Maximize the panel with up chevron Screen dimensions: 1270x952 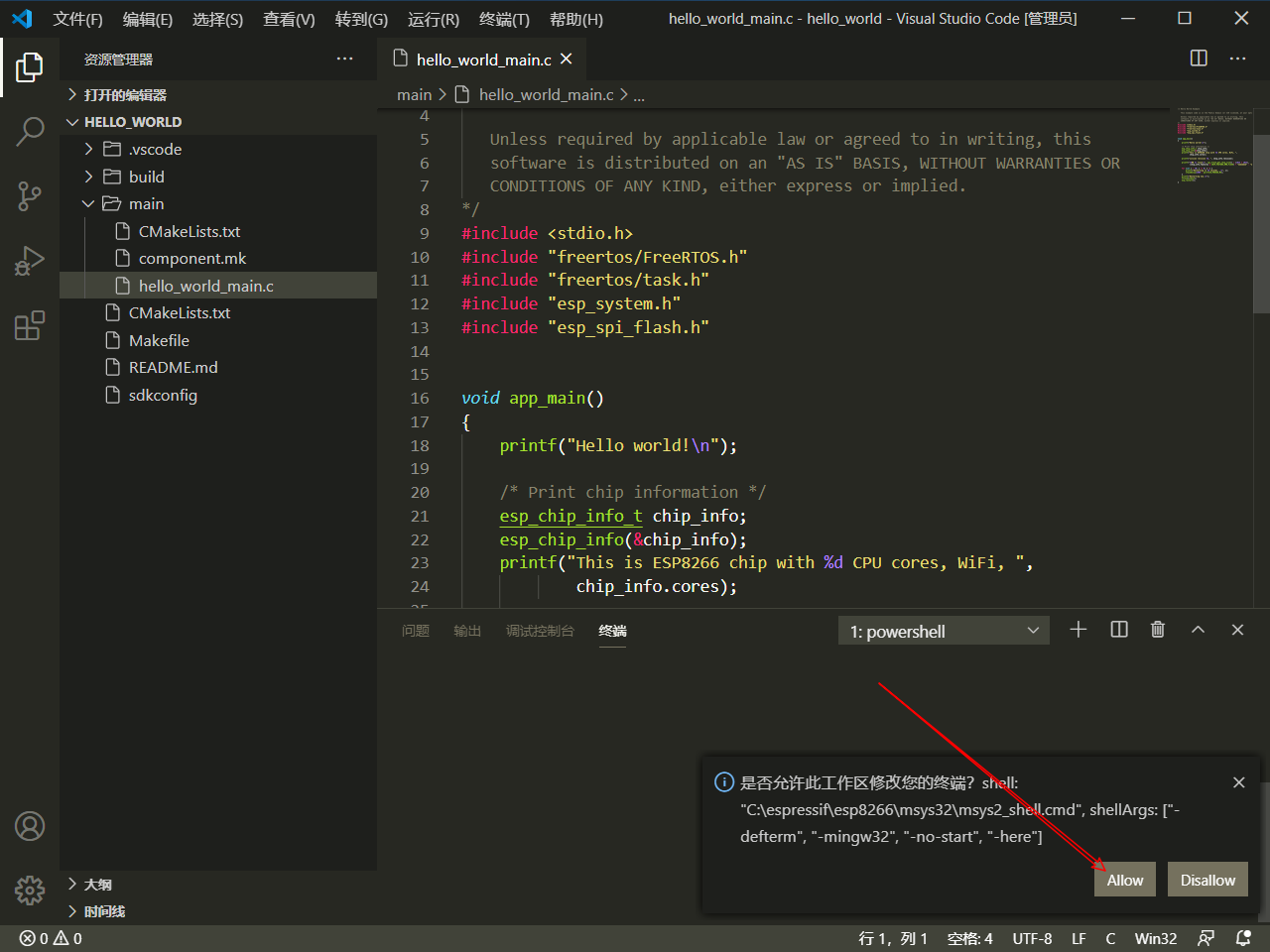1198,630
